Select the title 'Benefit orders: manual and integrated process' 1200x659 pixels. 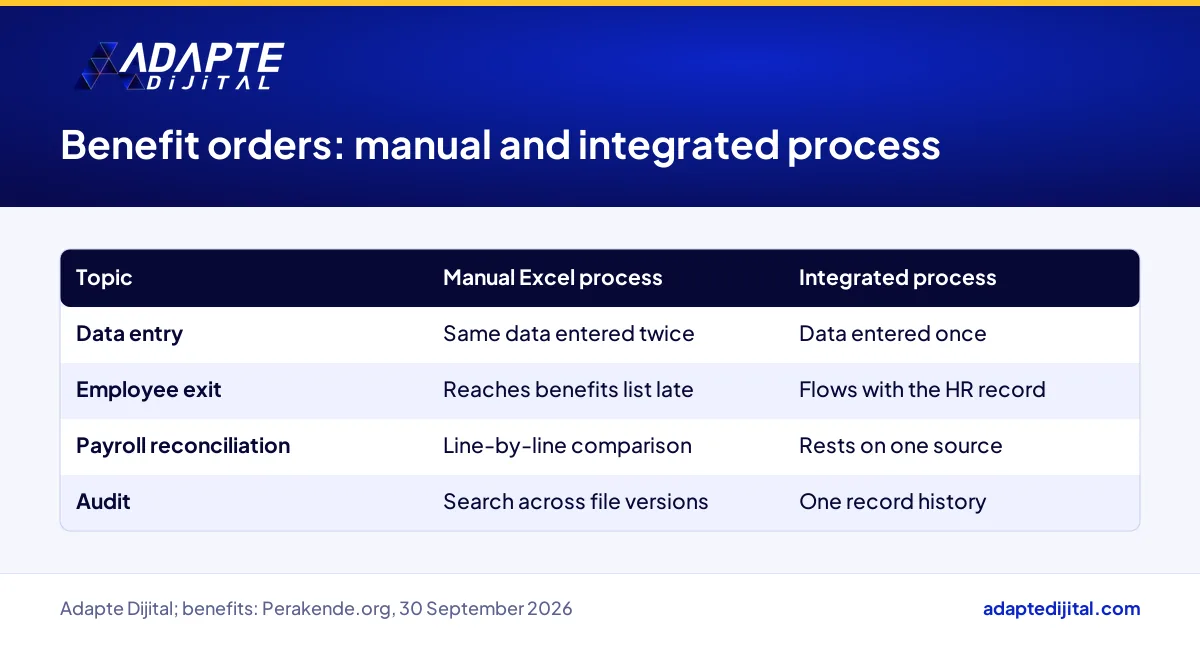(500, 145)
